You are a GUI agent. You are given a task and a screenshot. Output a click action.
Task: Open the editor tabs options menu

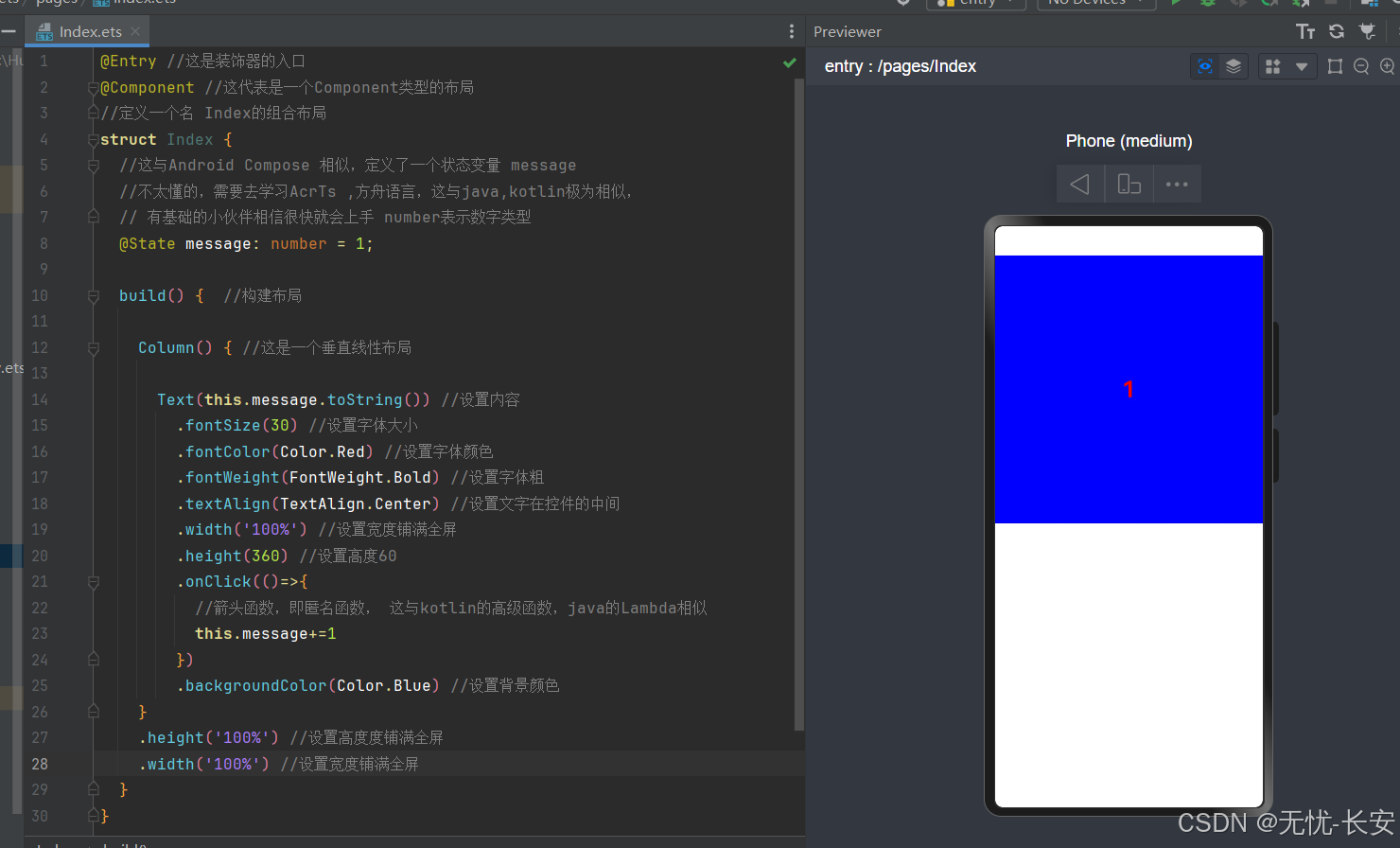tap(792, 32)
